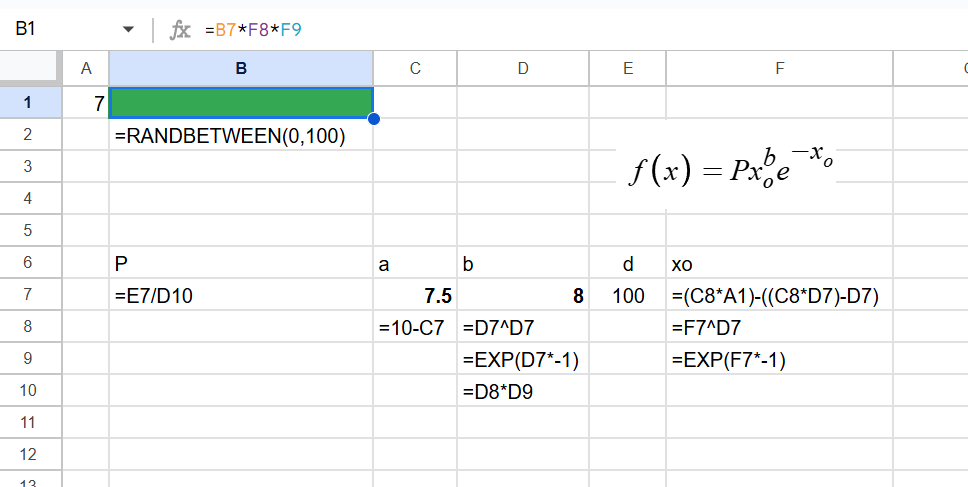Image resolution: width=968 pixels, height=487 pixels.
Task: Click cell containing =E7/D10
Action: 241,295
